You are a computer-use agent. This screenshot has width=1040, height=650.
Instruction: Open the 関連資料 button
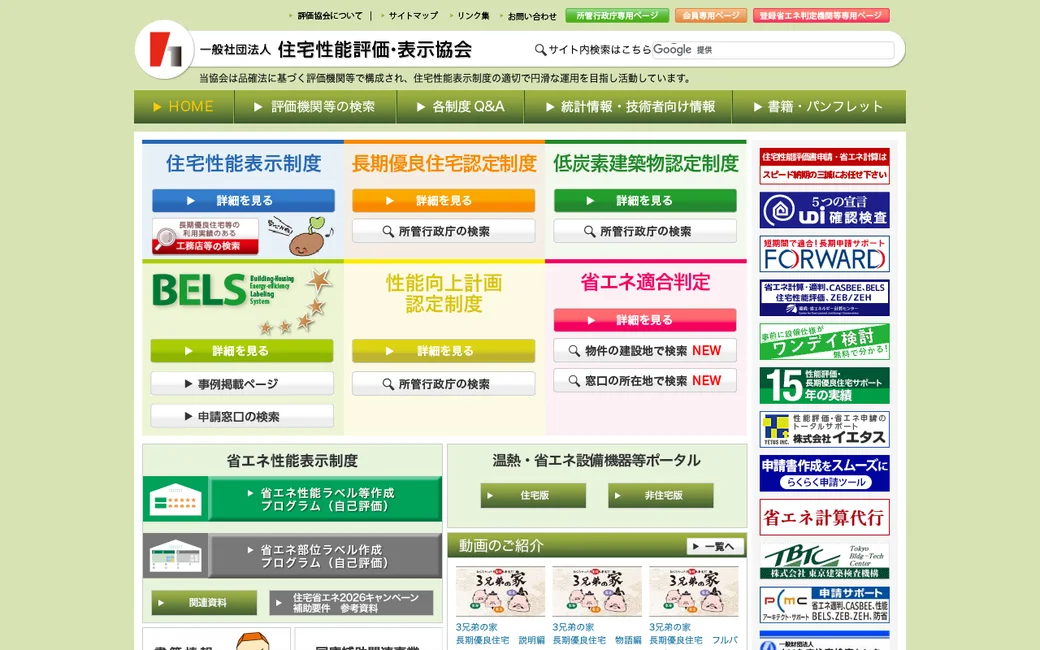pos(204,603)
